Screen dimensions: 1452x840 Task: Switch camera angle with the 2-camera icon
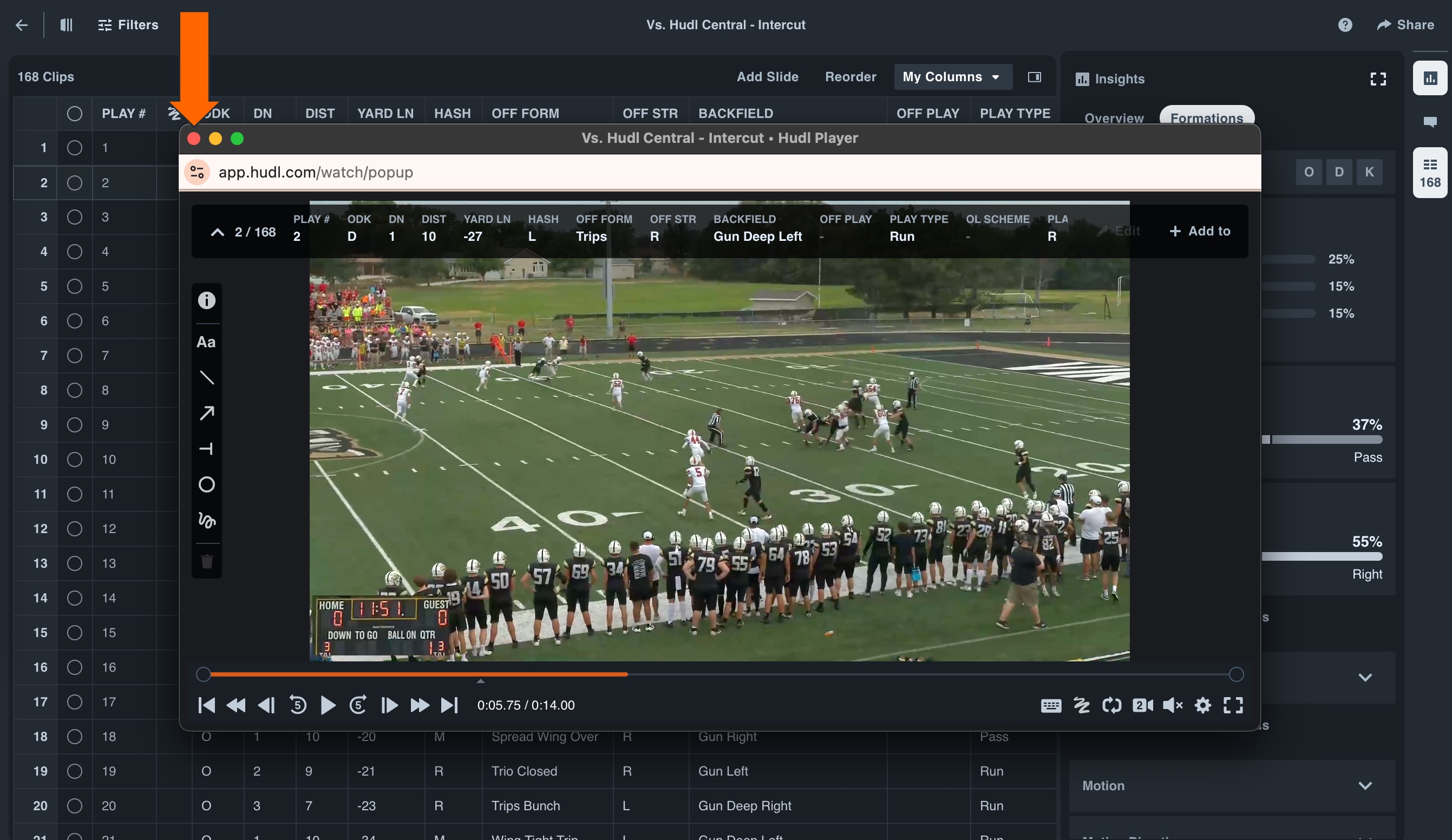[1142, 705]
